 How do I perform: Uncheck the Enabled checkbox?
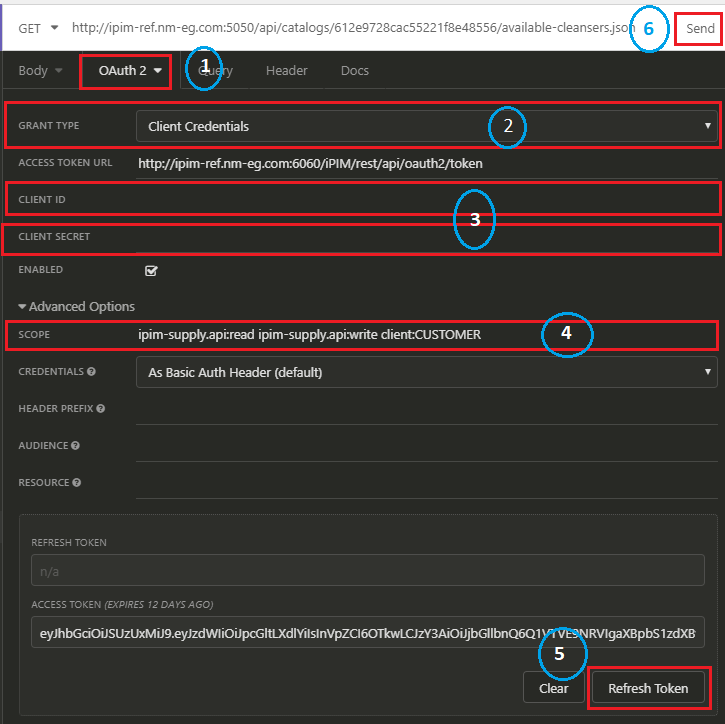pos(151,270)
